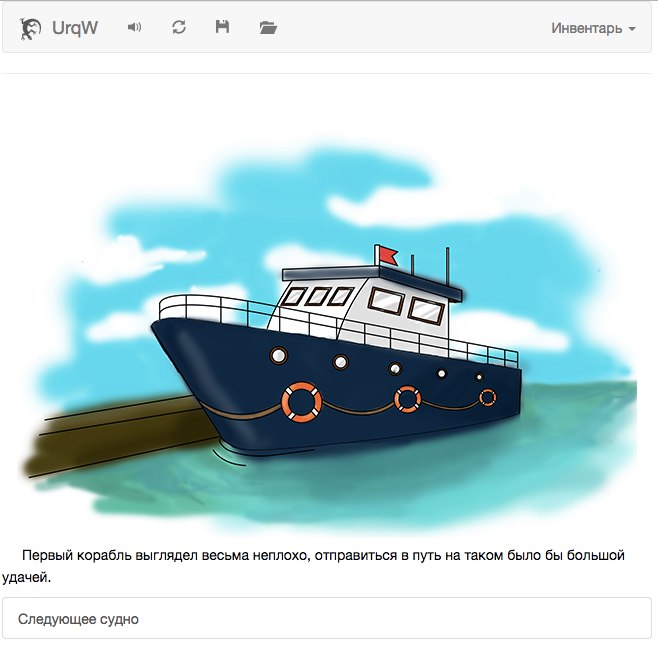Click the largest porthole near the bow
This screenshot has width=658, height=656.
coord(279,356)
